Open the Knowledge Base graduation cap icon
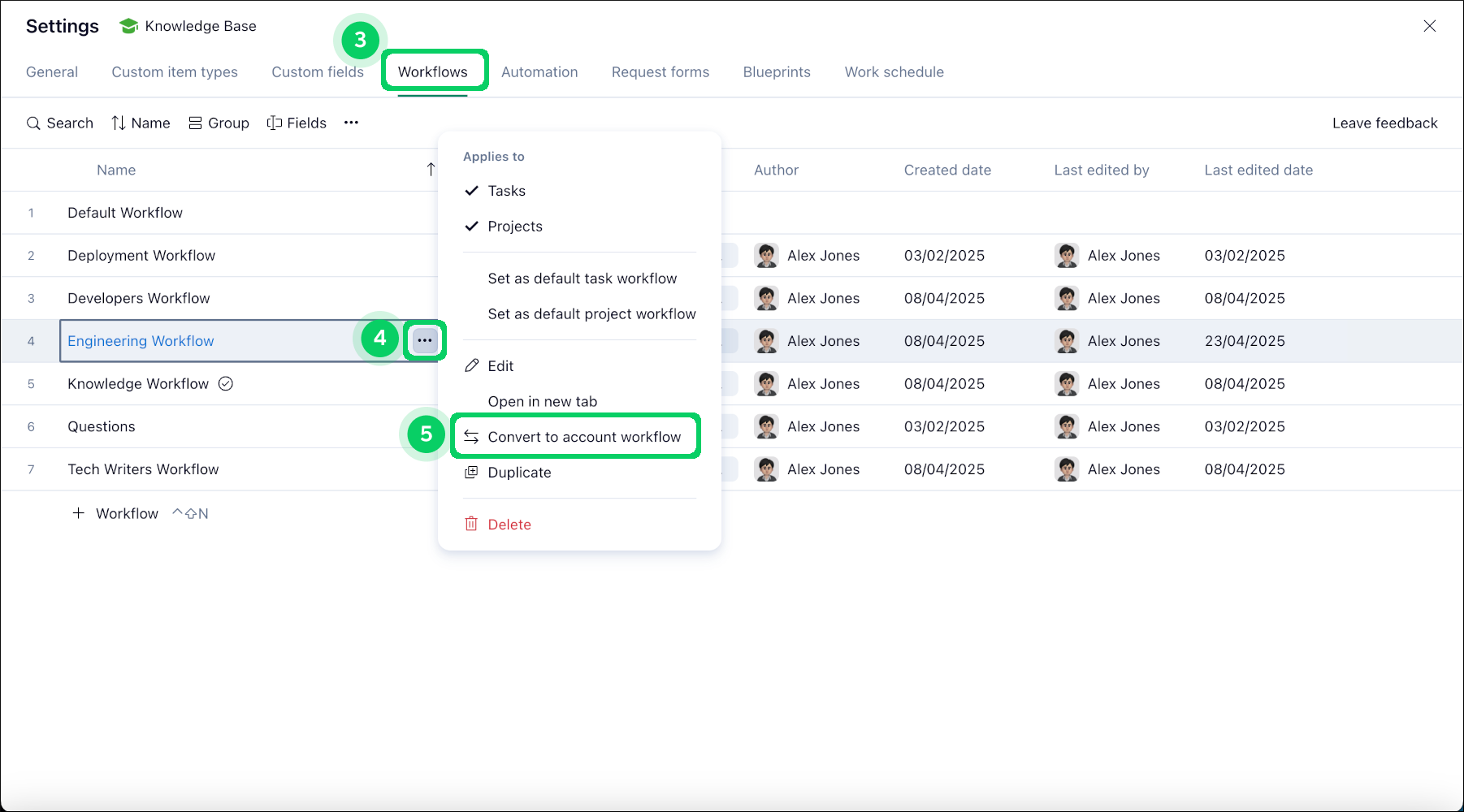This screenshot has height=812, width=1464. pos(128,25)
